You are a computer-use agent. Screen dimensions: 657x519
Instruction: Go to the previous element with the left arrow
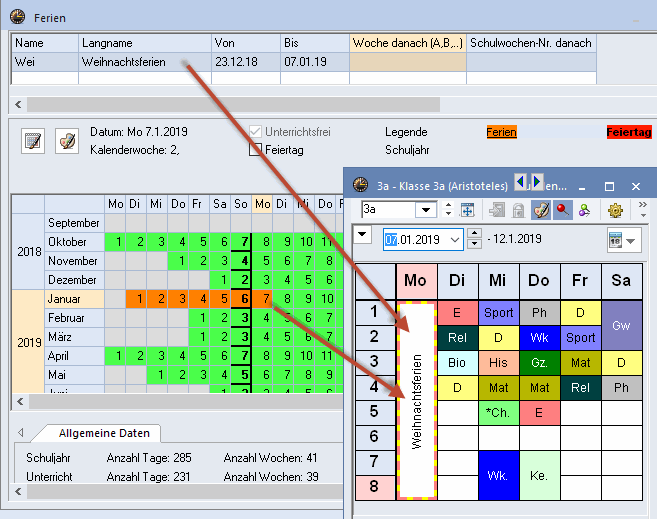click(520, 182)
